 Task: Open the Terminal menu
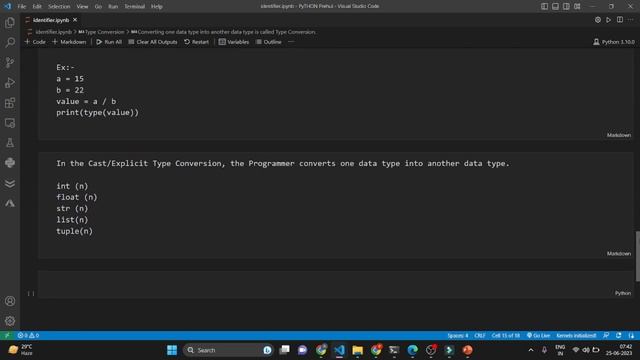[135, 7]
